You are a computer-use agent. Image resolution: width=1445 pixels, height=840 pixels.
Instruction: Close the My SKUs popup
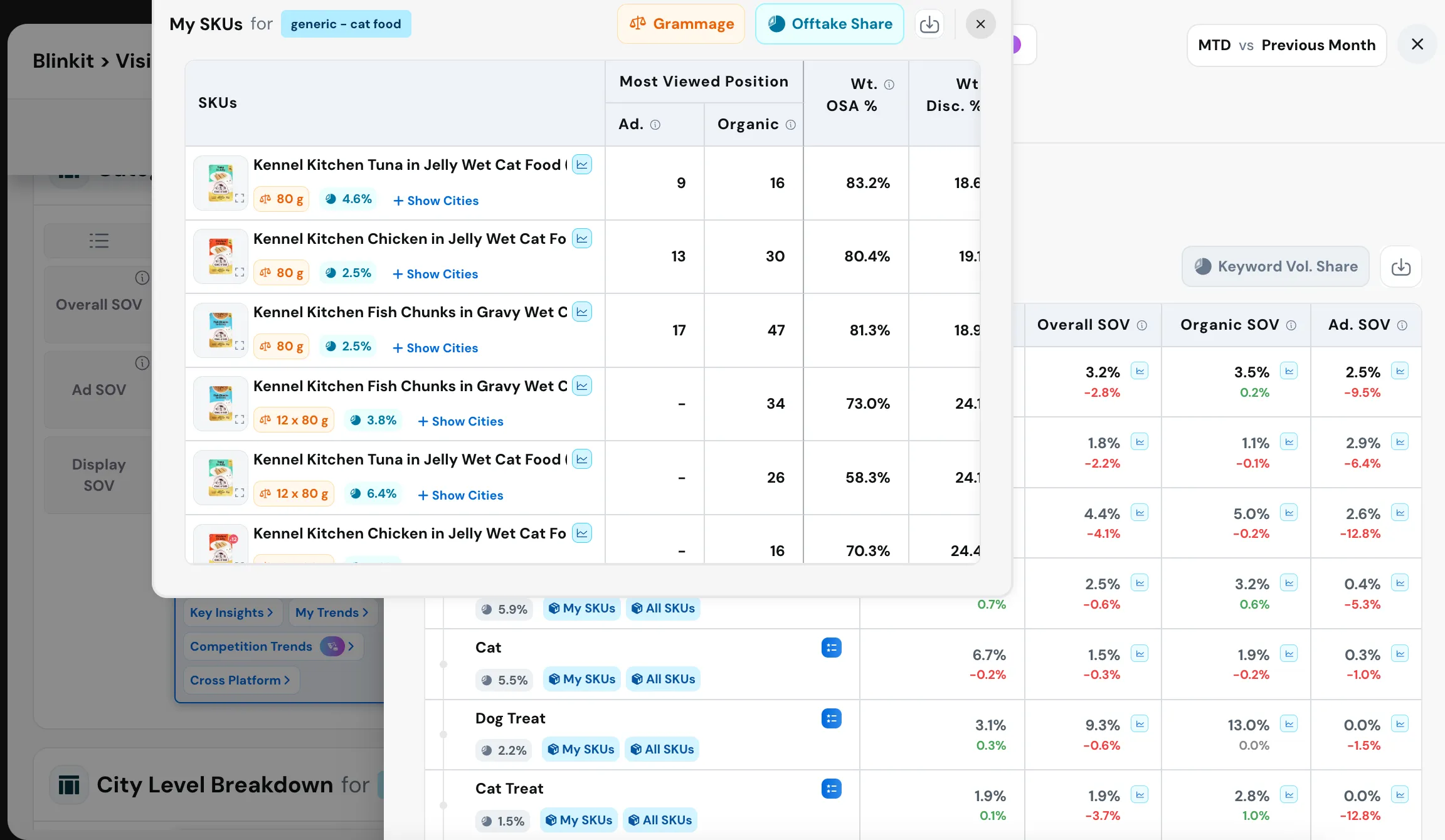click(x=980, y=24)
